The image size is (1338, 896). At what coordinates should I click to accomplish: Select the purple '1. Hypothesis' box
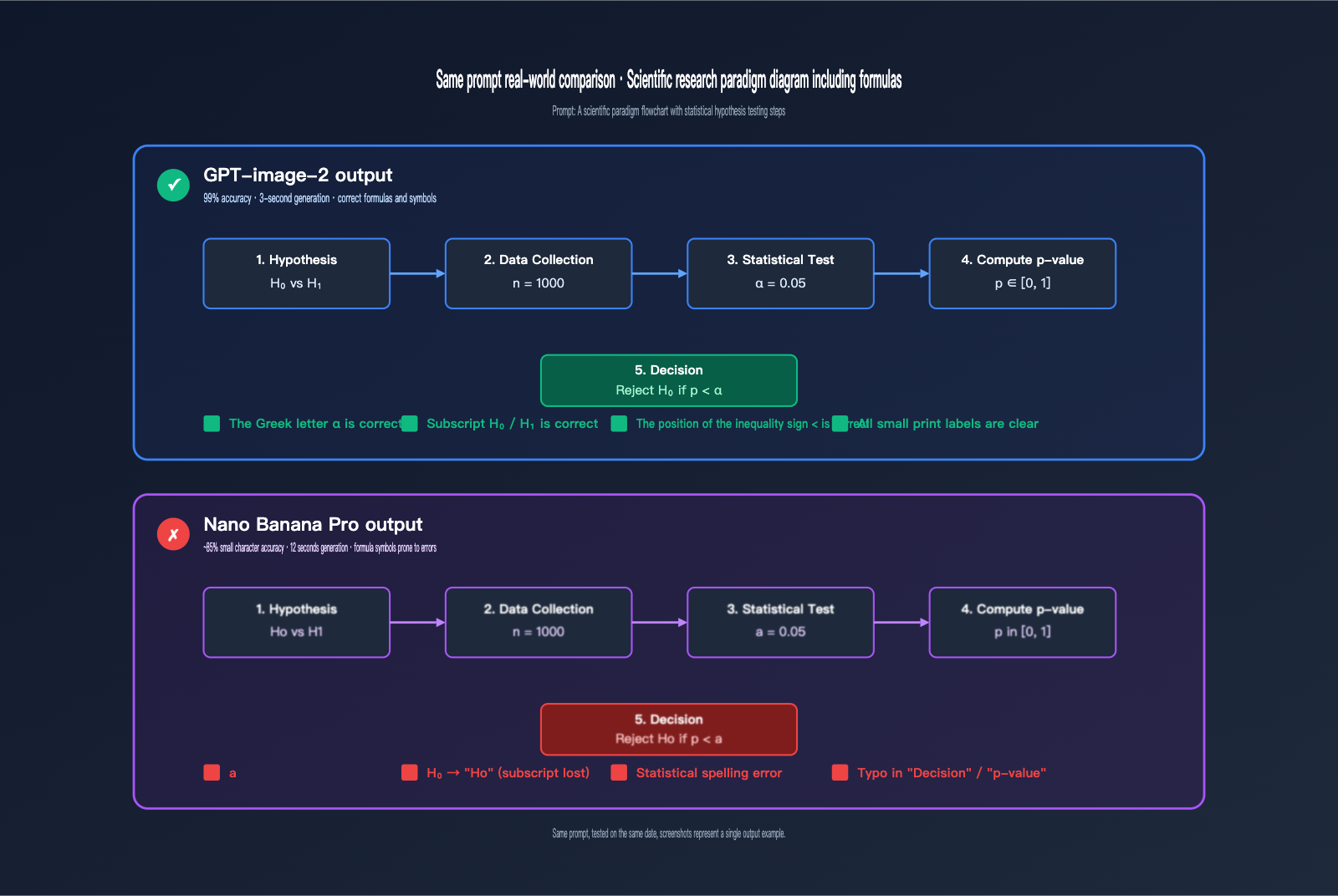pos(296,622)
